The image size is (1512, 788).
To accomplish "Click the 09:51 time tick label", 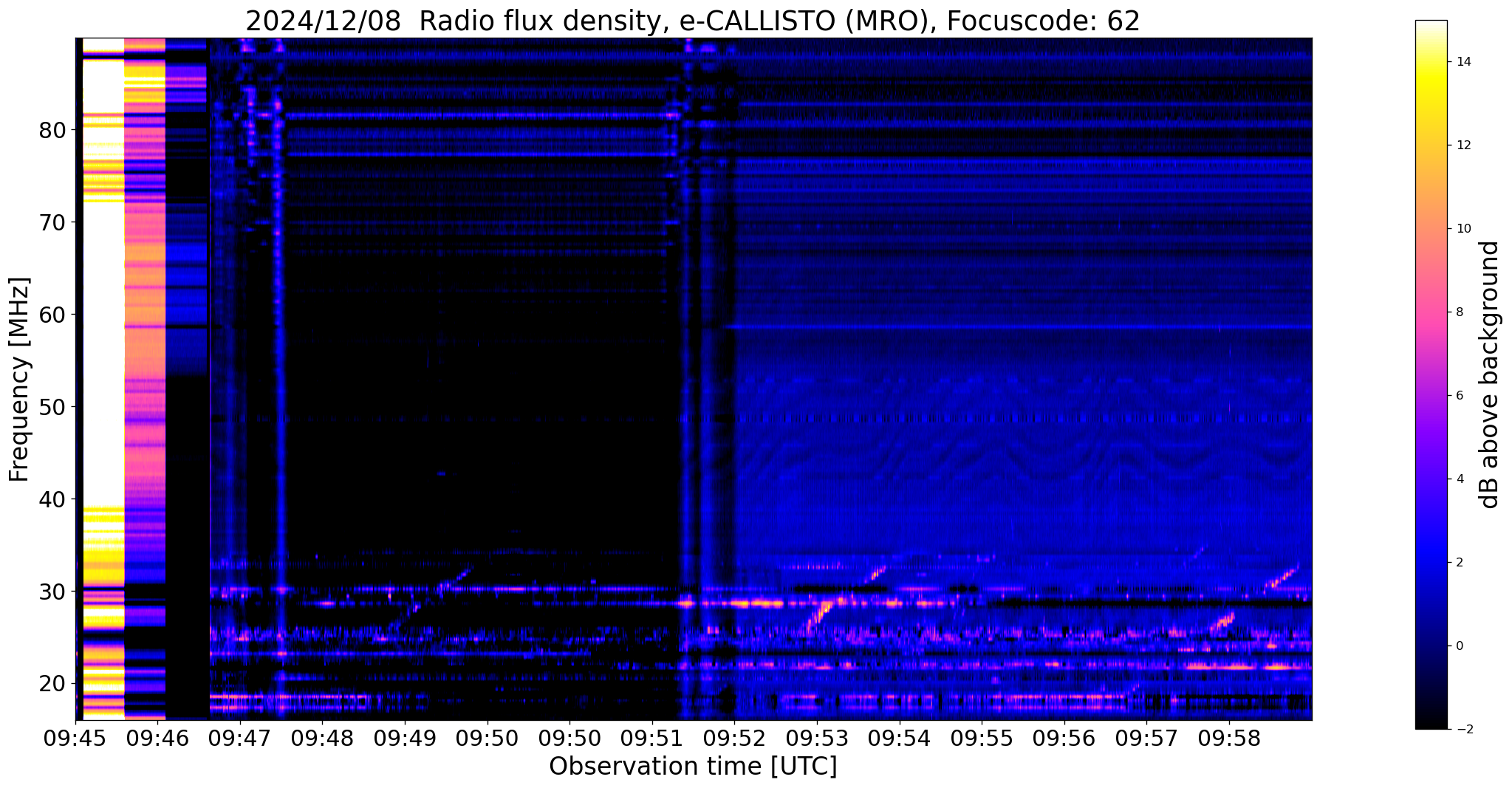I will (652, 738).
